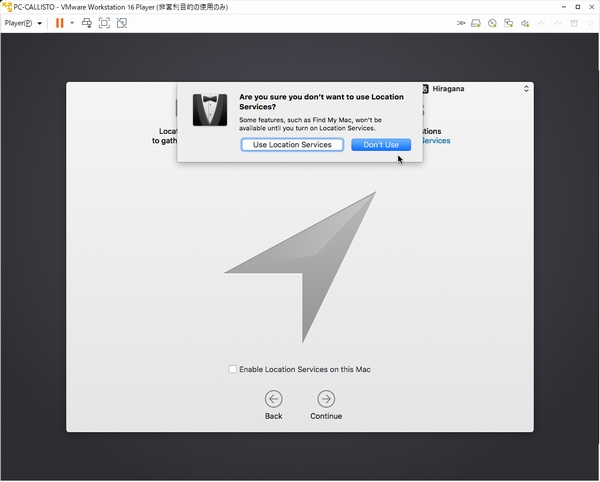600x482 pixels.
Task: Enable Location Services on this Mac checkbox
Action: pos(232,370)
